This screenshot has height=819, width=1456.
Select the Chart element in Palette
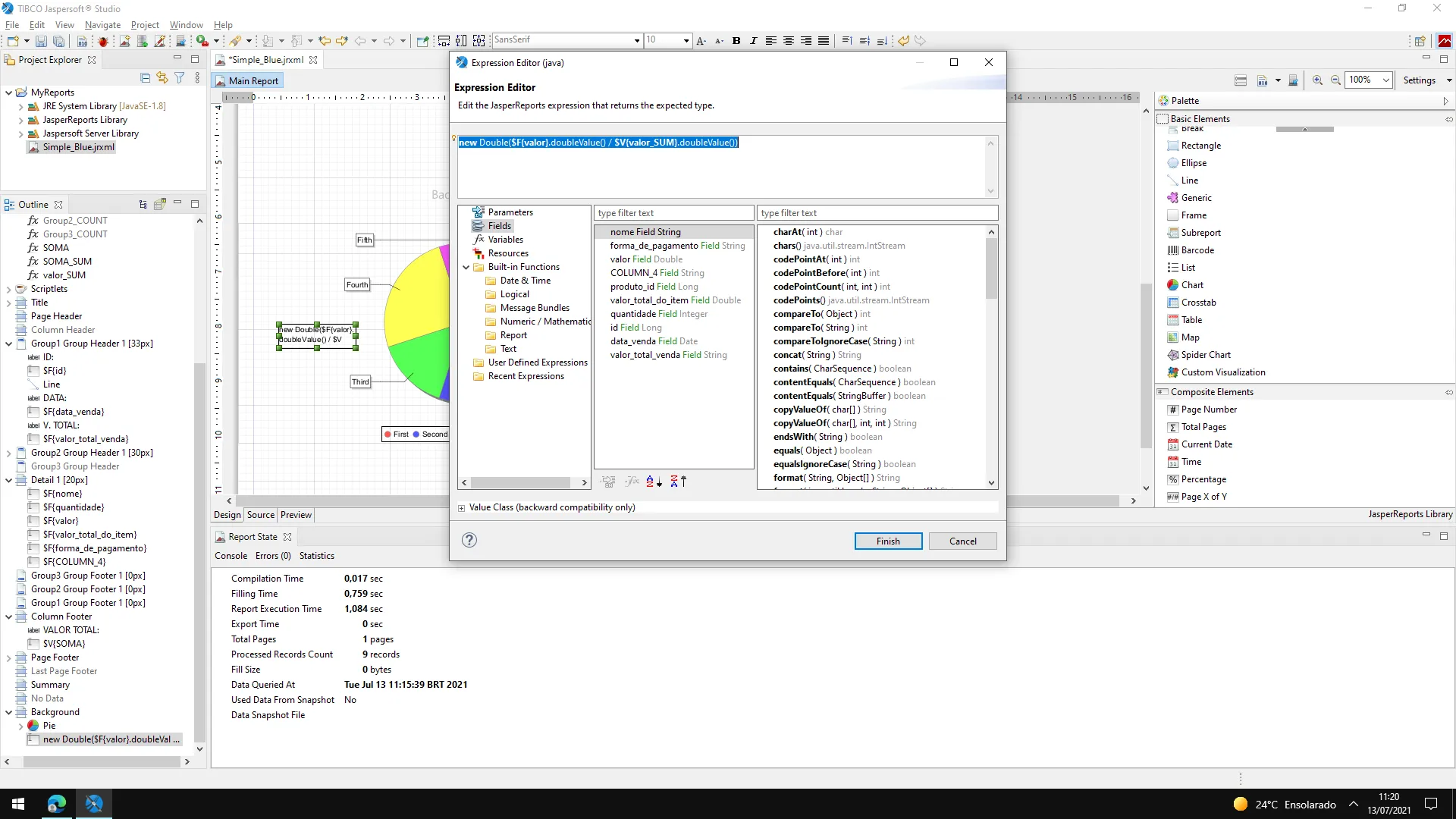(x=1192, y=285)
